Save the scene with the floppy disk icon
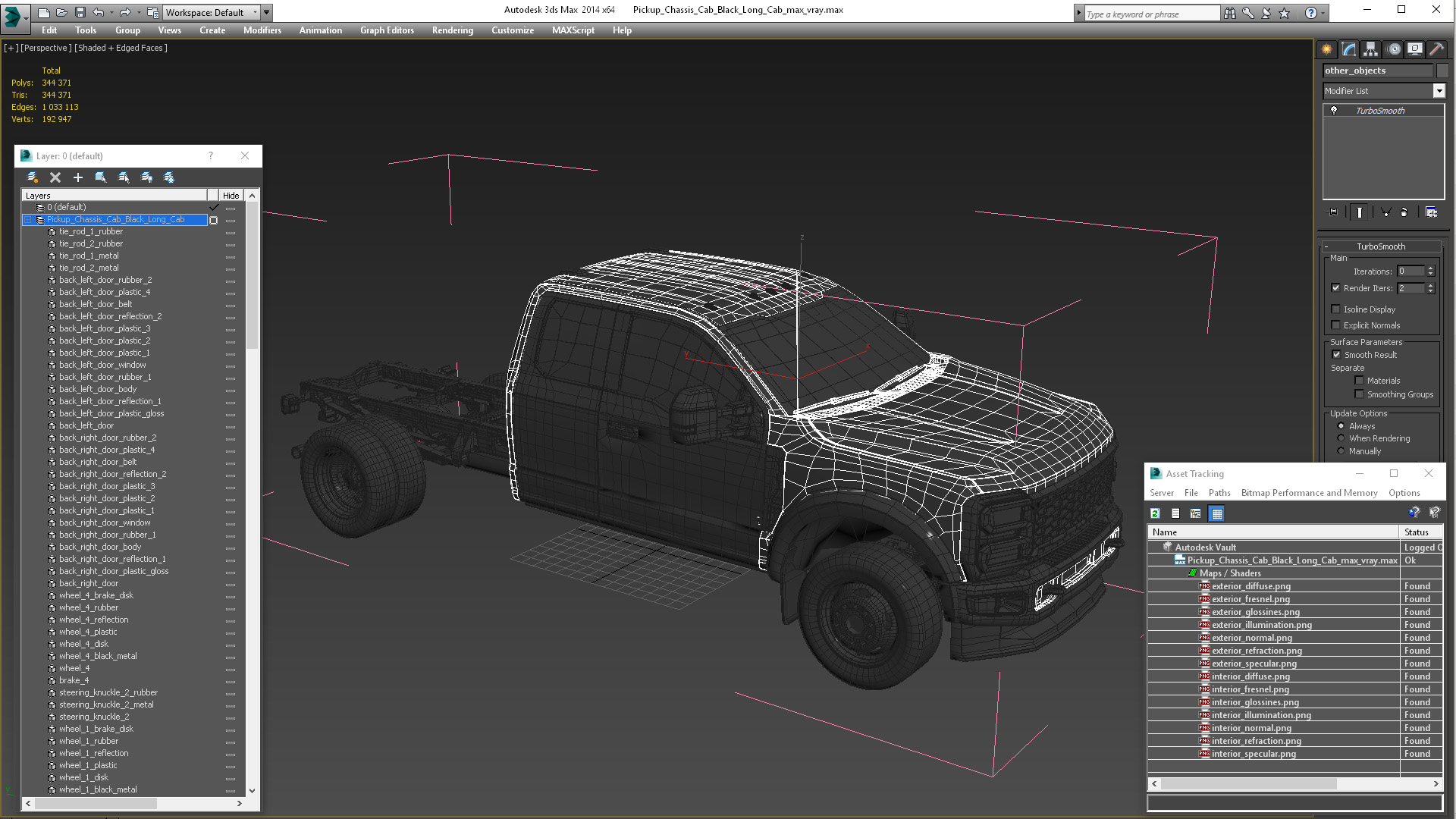 point(80,12)
